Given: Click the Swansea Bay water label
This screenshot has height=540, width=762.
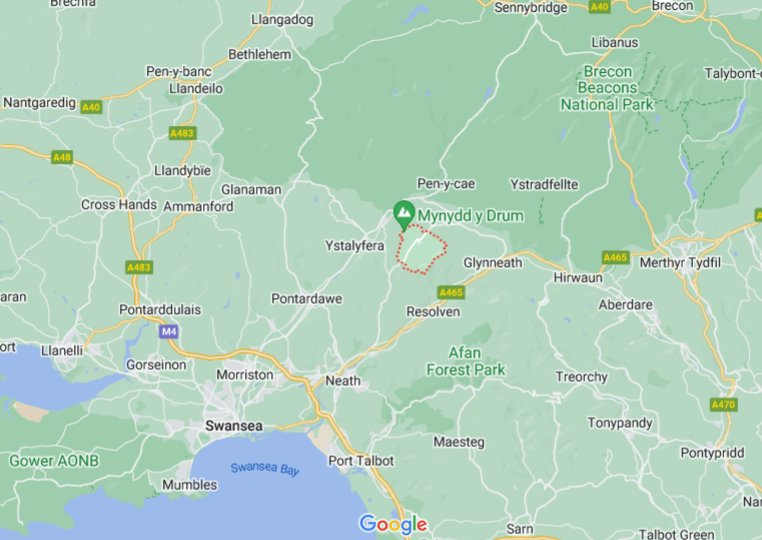Looking at the screenshot, I should [x=265, y=469].
